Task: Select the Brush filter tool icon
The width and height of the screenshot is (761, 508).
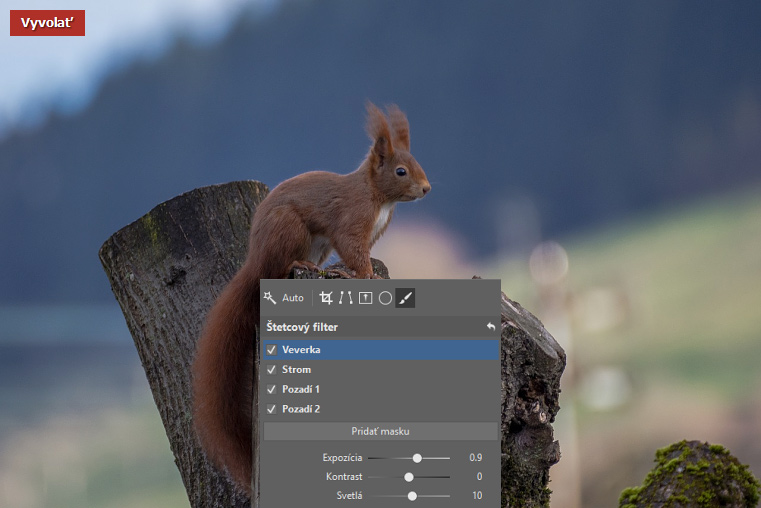Action: point(405,298)
